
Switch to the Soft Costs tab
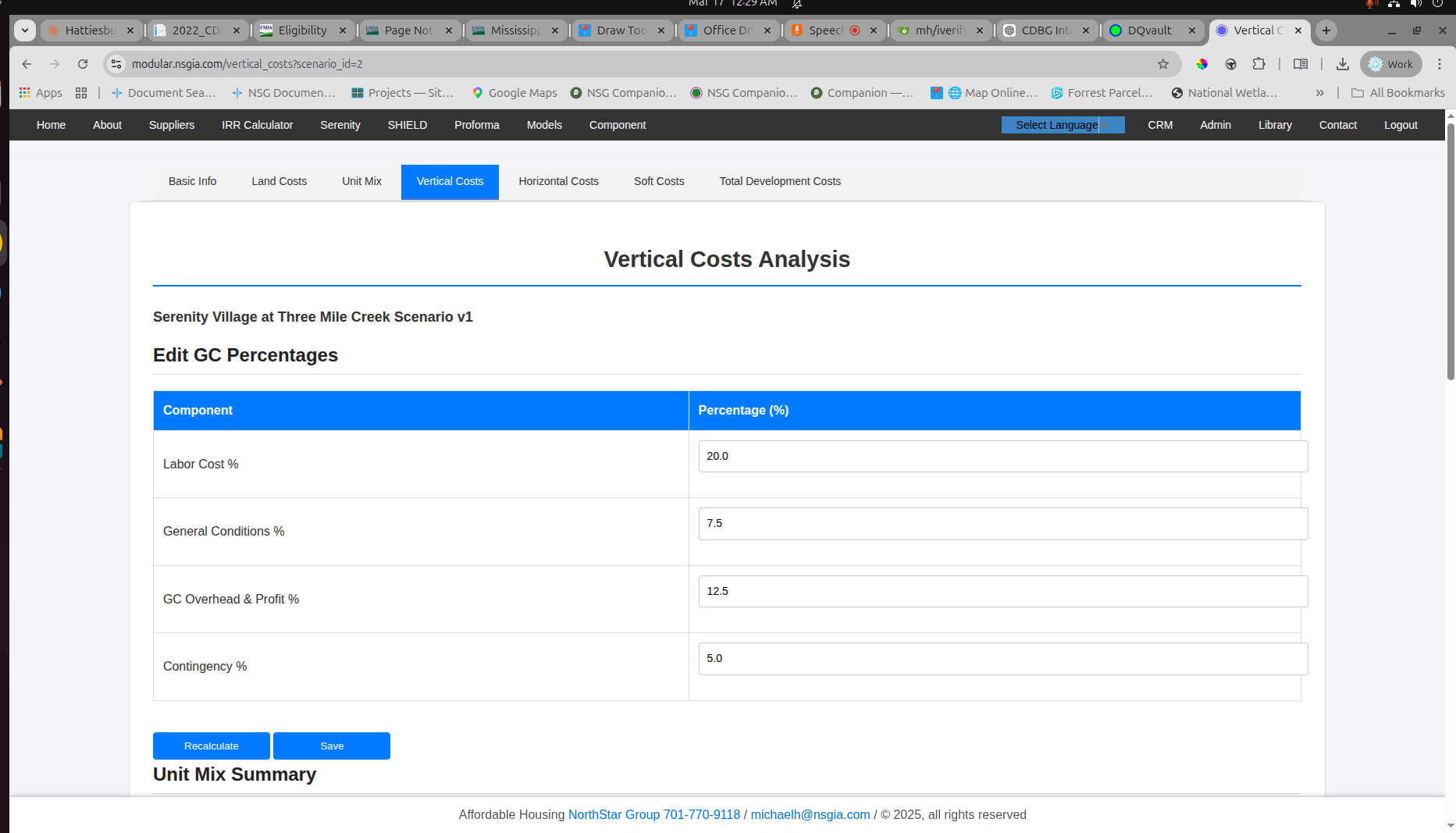[658, 181]
